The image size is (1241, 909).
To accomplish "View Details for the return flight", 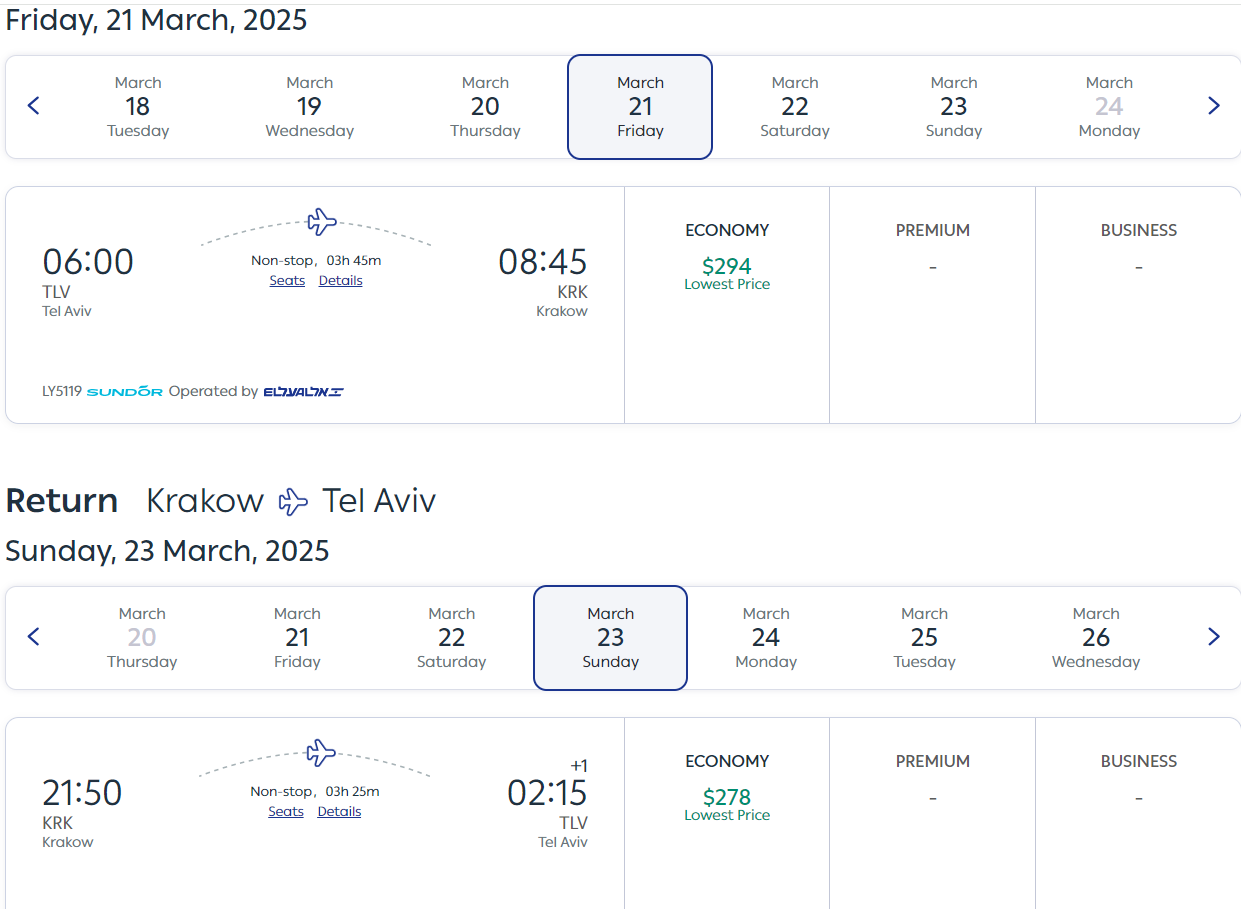I will (339, 812).
